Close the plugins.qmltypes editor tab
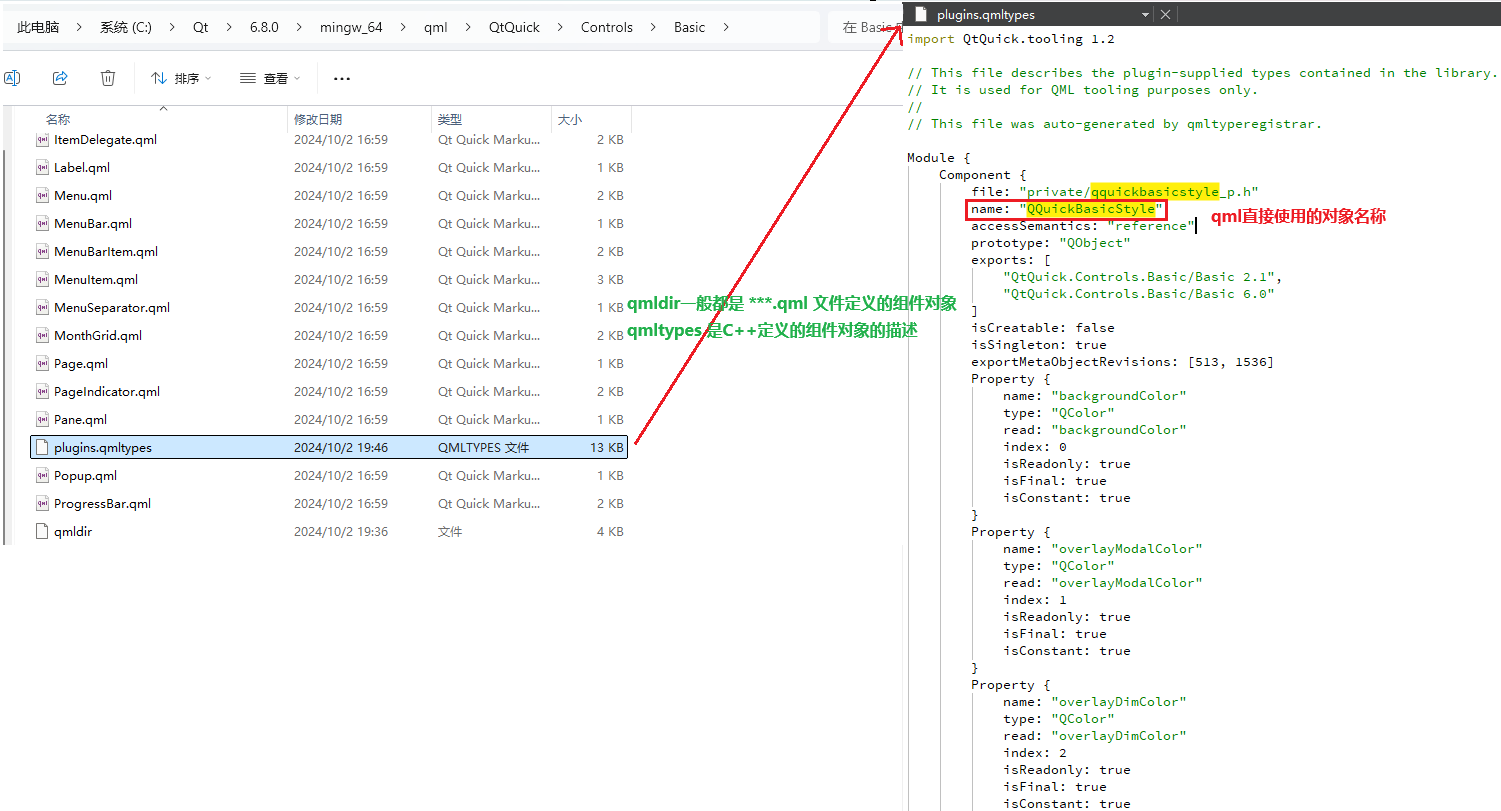The image size is (1501, 811). pyautogui.click(x=1165, y=15)
